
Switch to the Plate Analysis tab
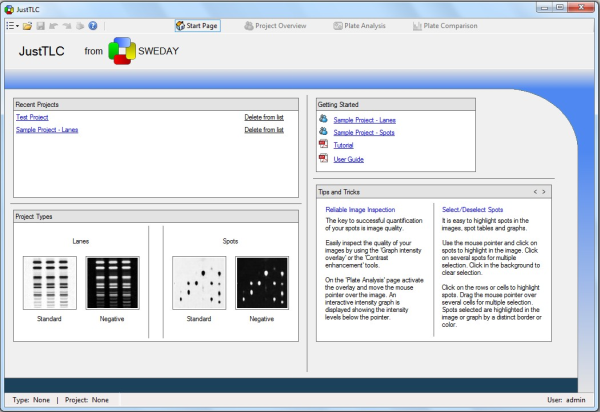click(x=359, y=26)
